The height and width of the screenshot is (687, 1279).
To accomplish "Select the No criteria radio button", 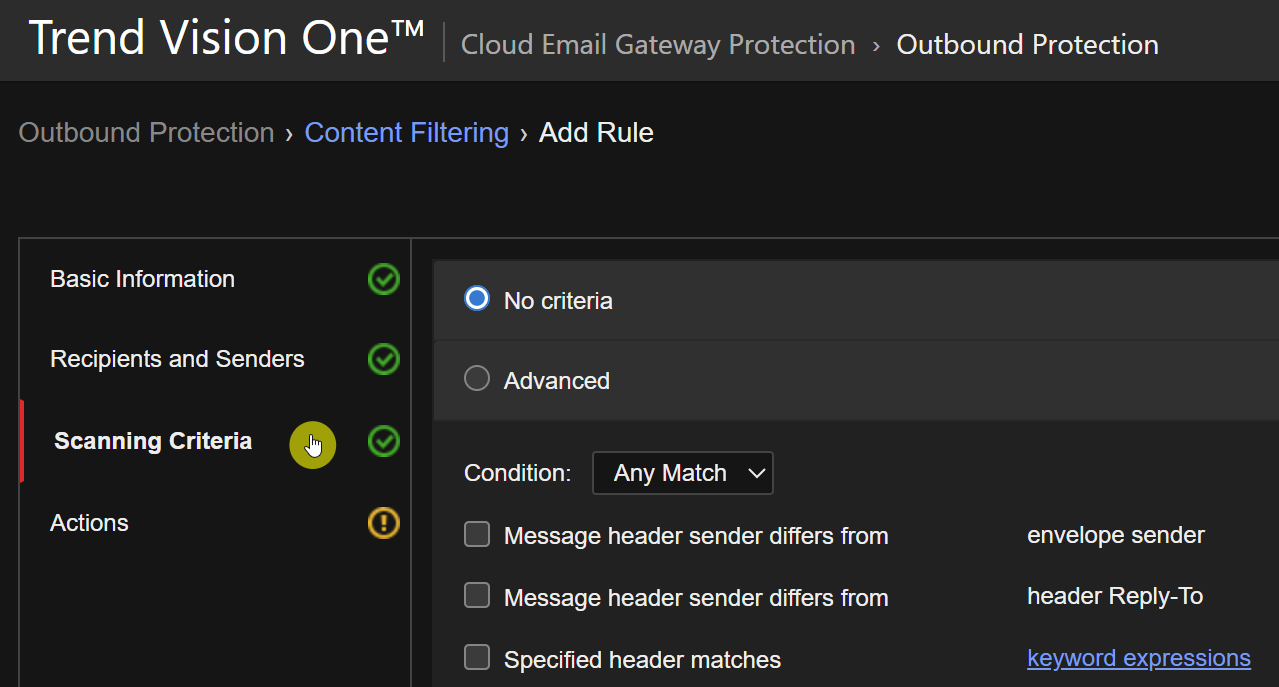I will (477, 299).
